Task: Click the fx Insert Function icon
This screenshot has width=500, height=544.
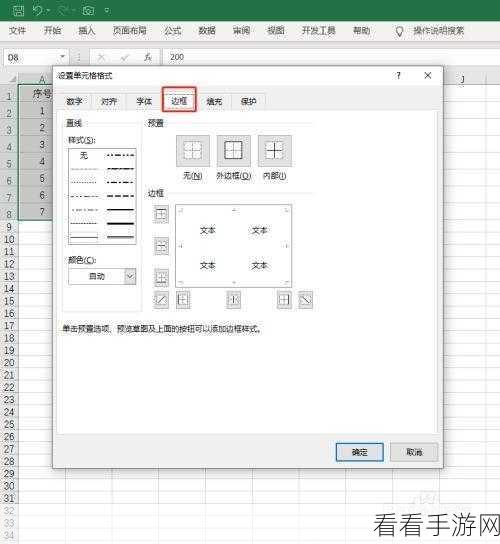Action: coord(148,58)
